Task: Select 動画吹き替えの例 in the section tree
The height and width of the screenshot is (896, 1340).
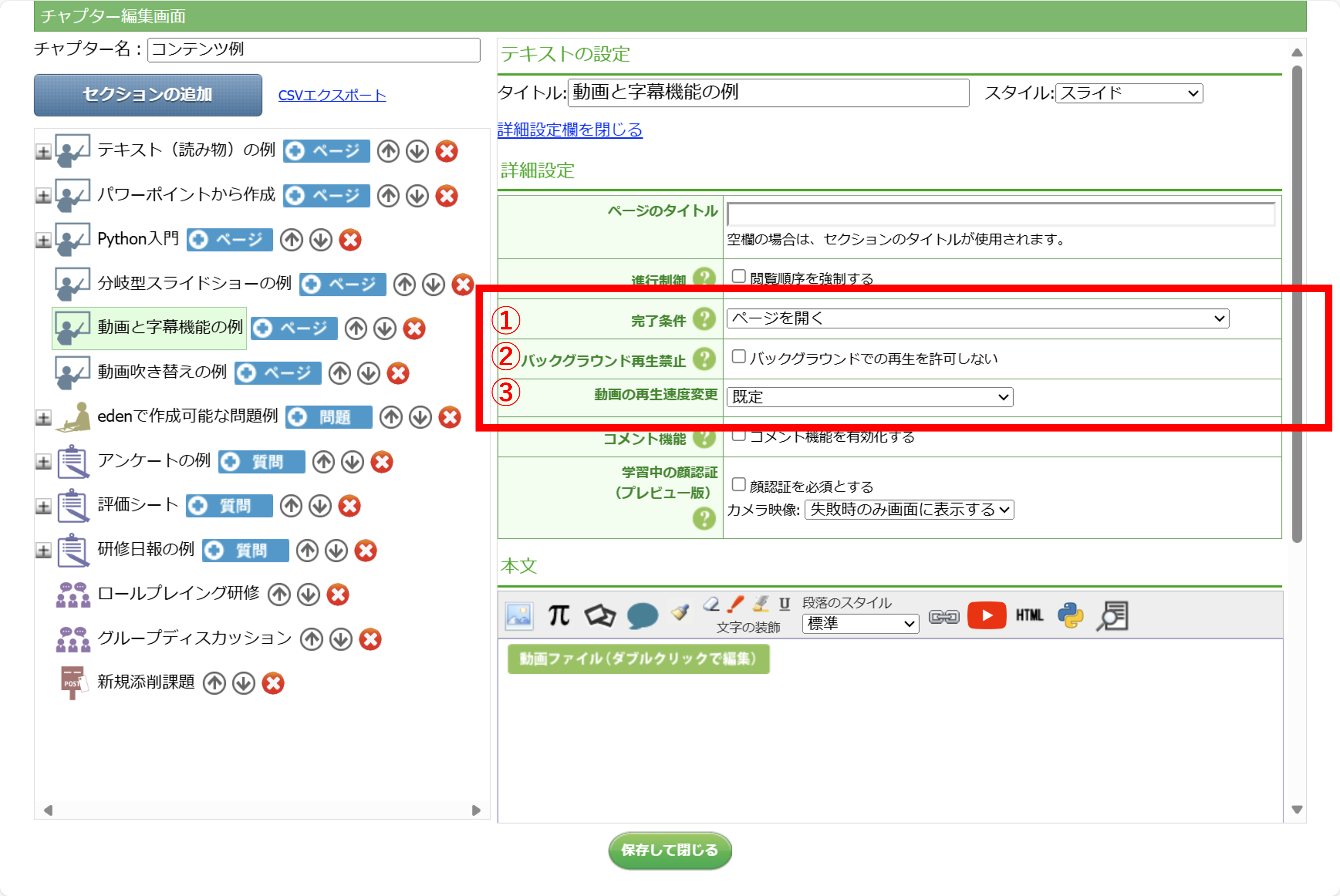Action: point(162,372)
